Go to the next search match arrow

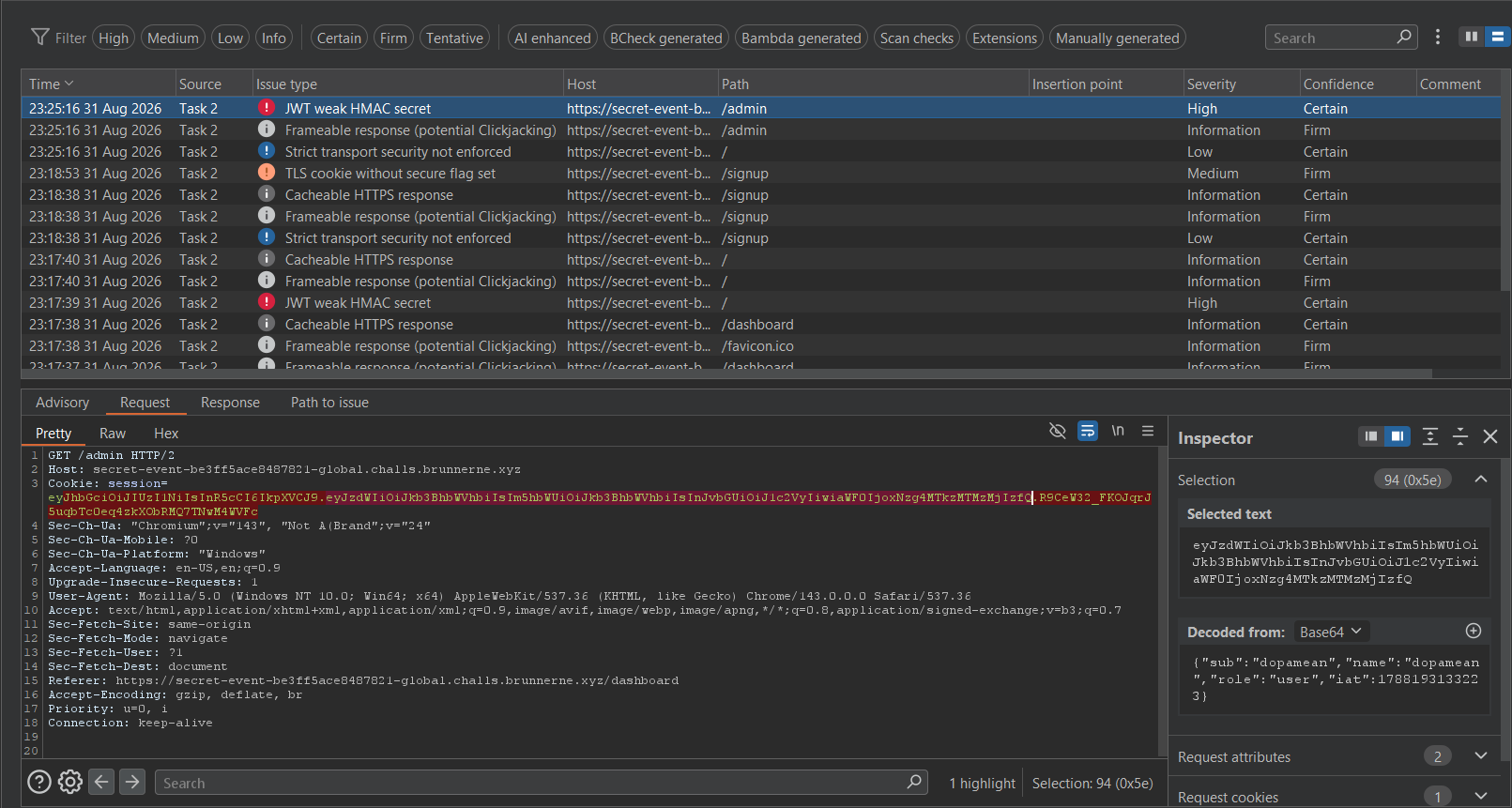[132, 782]
